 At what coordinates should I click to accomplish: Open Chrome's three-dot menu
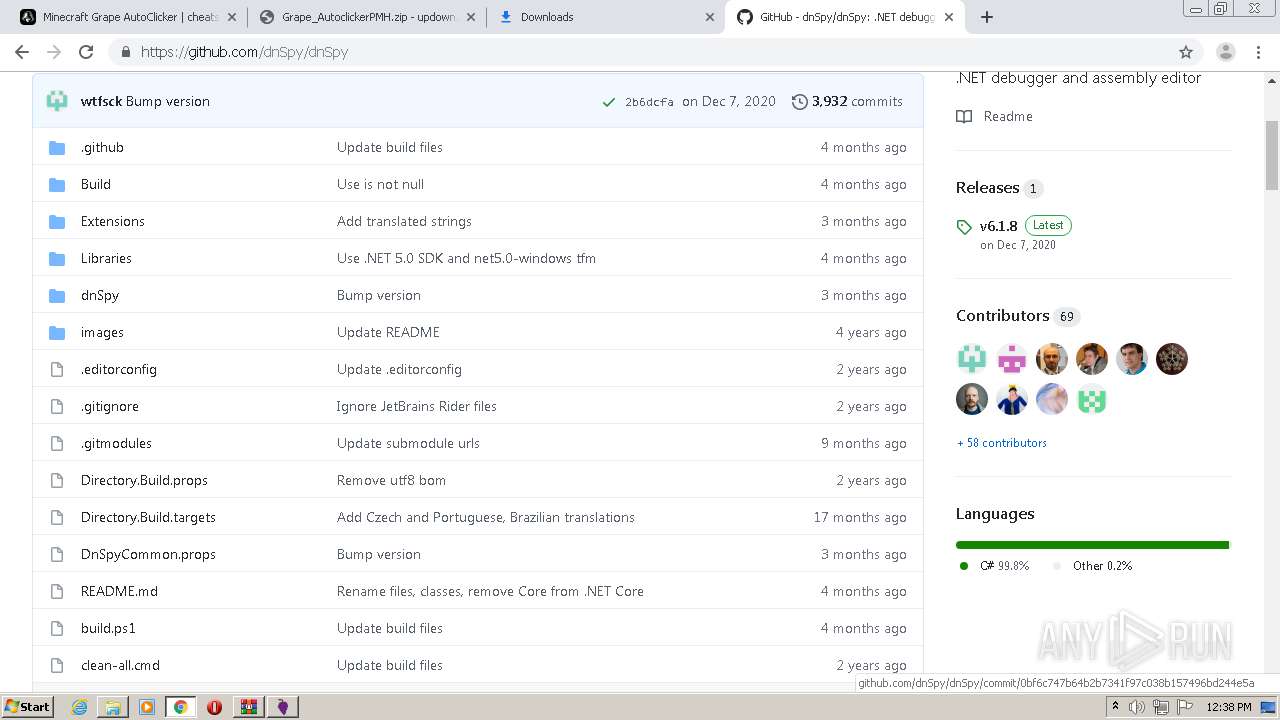(x=1258, y=52)
